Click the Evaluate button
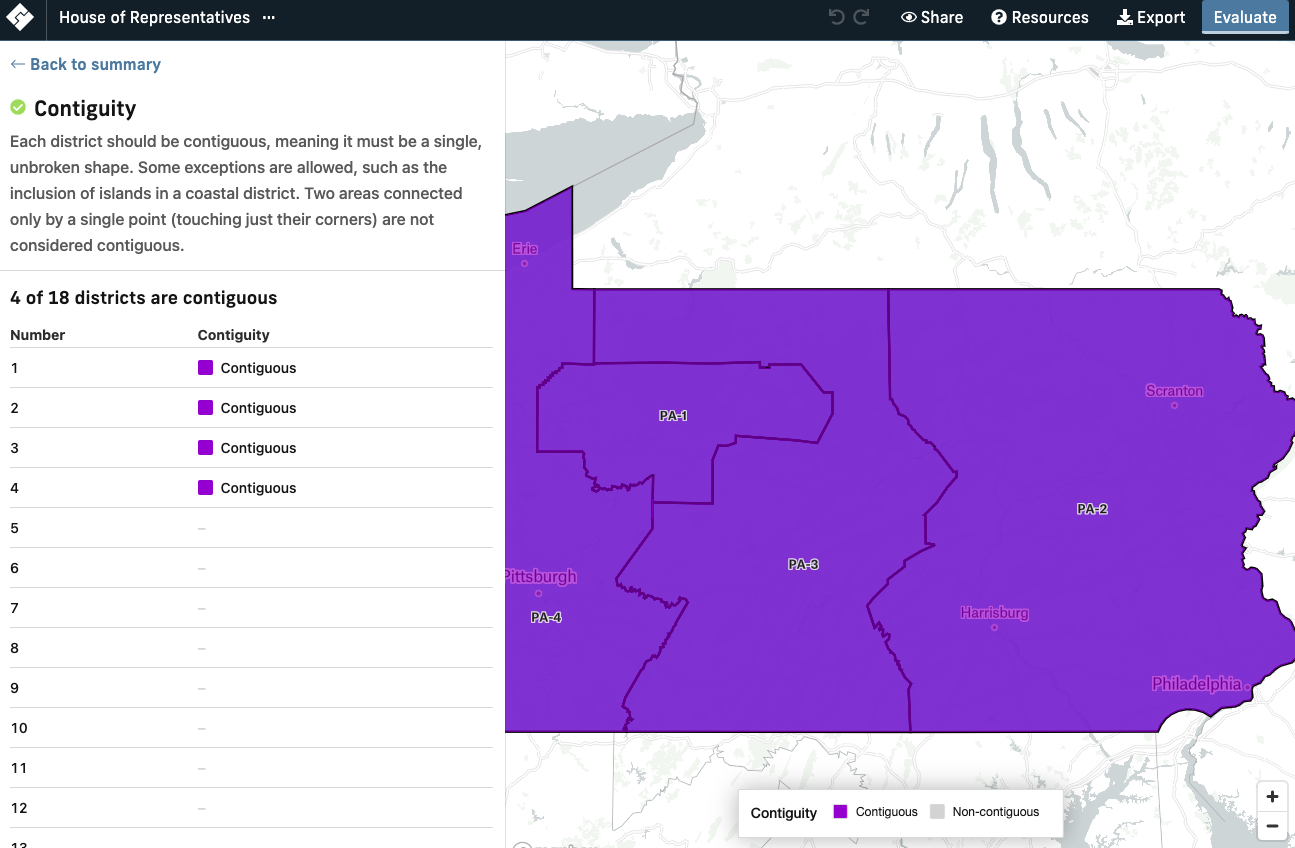Screen dimensions: 1295x848 [x=1244, y=17]
